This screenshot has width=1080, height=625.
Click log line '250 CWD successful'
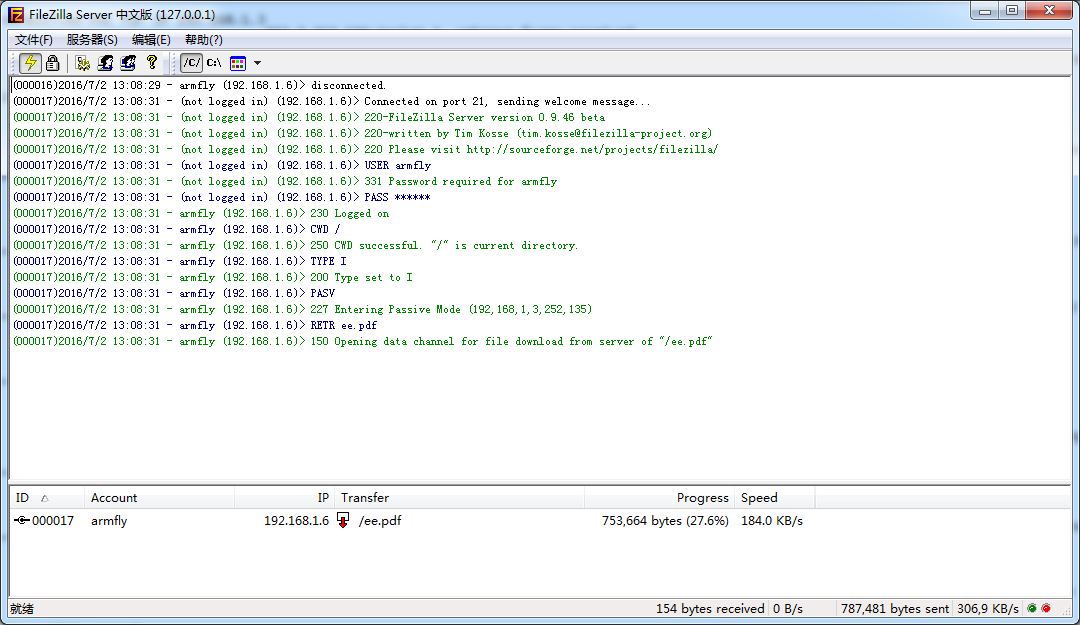tap(295, 245)
